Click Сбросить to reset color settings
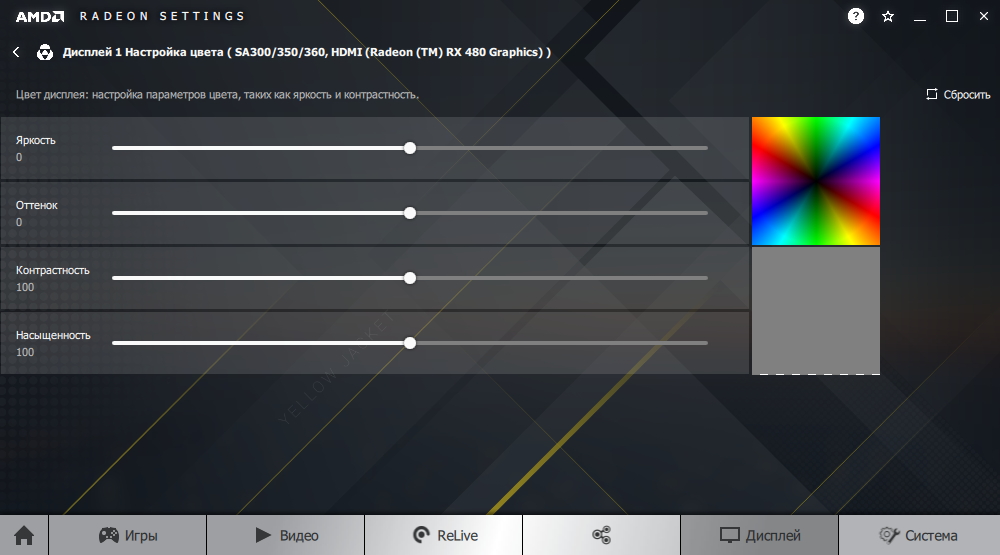1000x555 pixels. click(958, 94)
